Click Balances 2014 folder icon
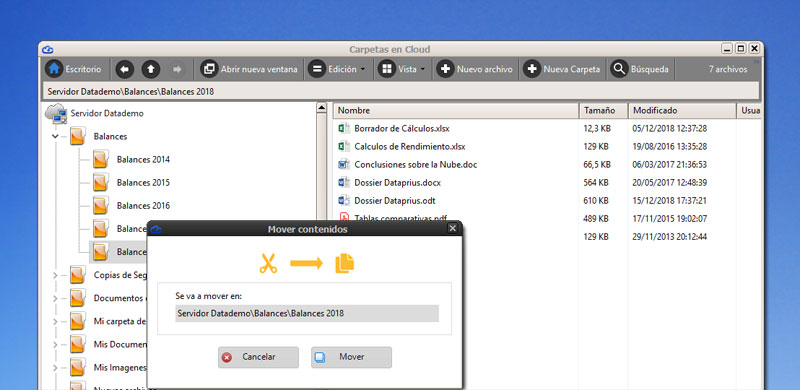This screenshot has width=800, height=390. click(x=101, y=159)
